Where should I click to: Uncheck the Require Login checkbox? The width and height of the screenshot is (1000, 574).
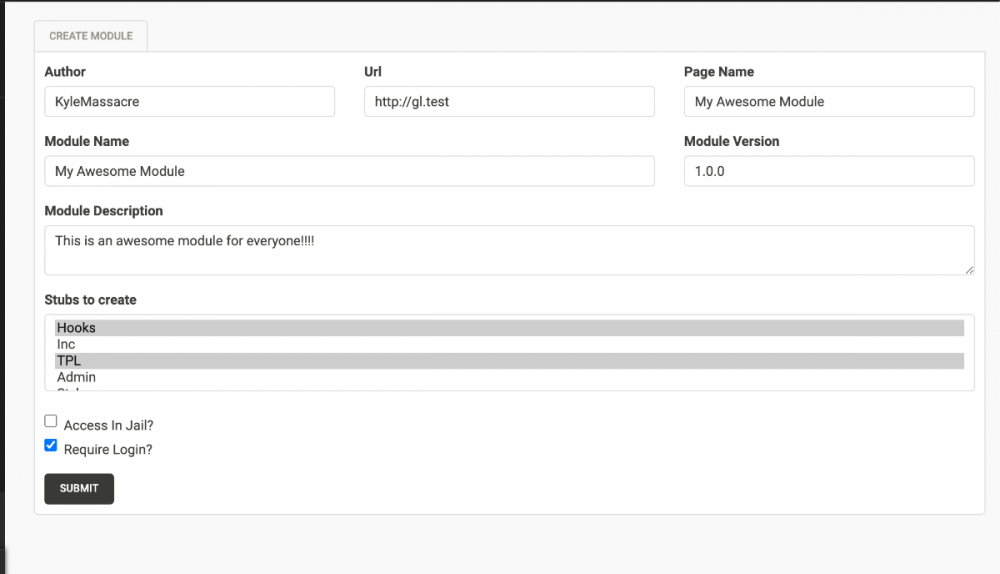click(51, 445)
